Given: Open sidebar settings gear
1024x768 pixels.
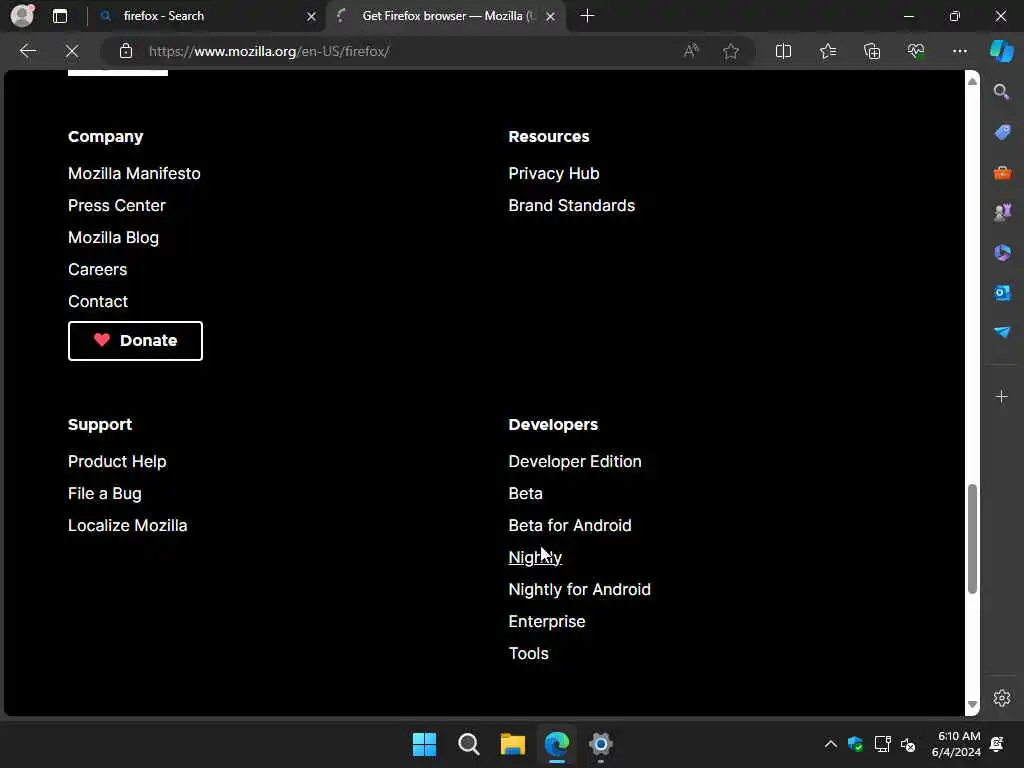Looking at the screenshot, I should pos(1002,698).
